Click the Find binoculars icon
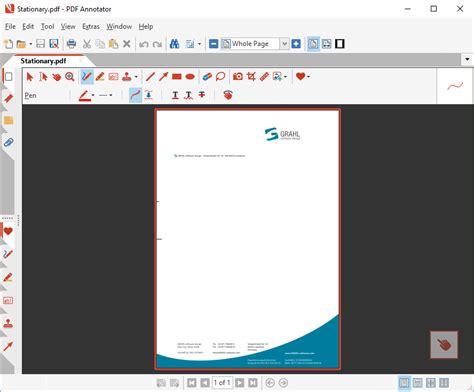 tap(174, 44)
